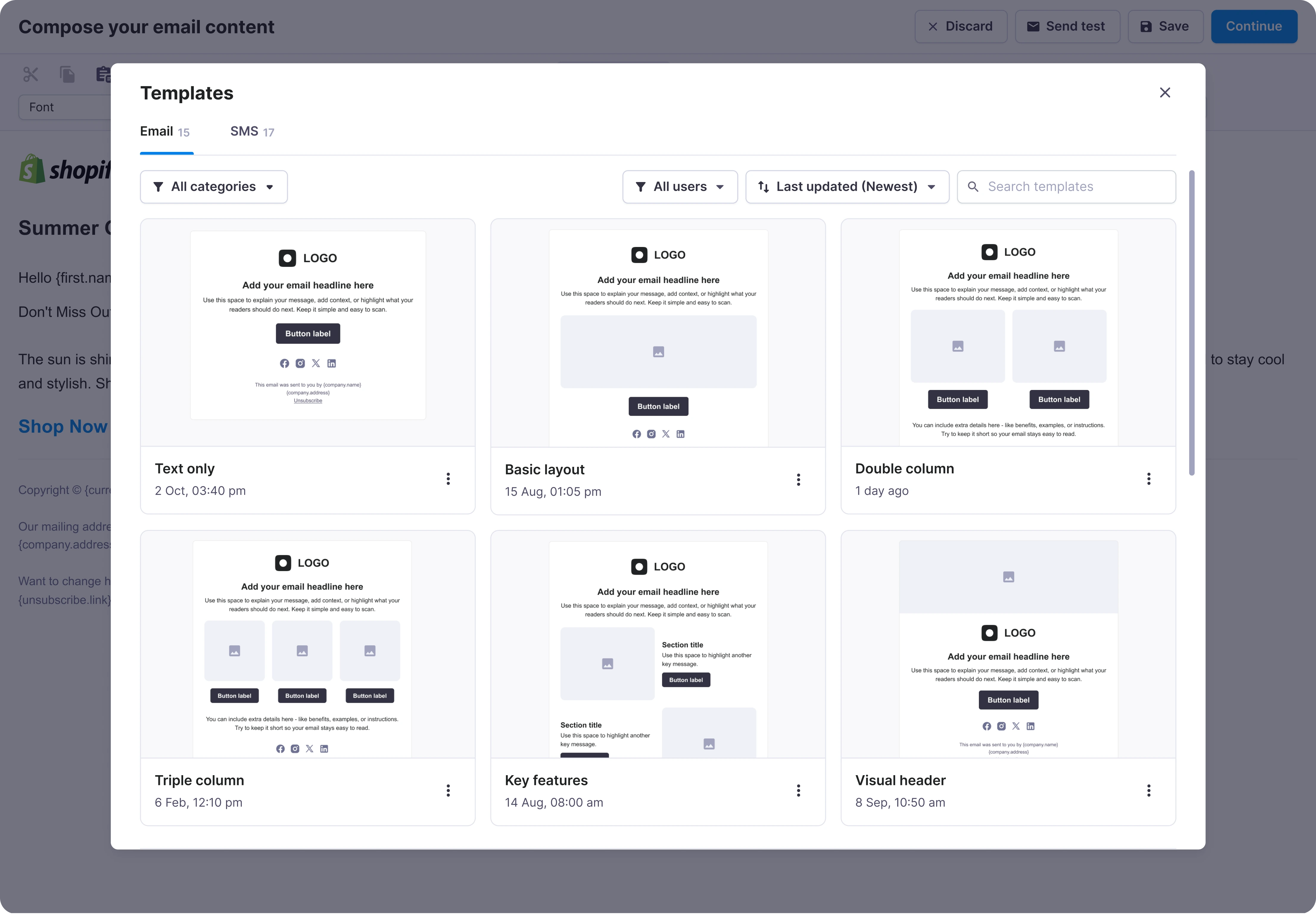This screenshot has height=914, width=1316.
Task: Click the Shopify logo in email body
Action: pyautogui.click(x=65, y=169)
